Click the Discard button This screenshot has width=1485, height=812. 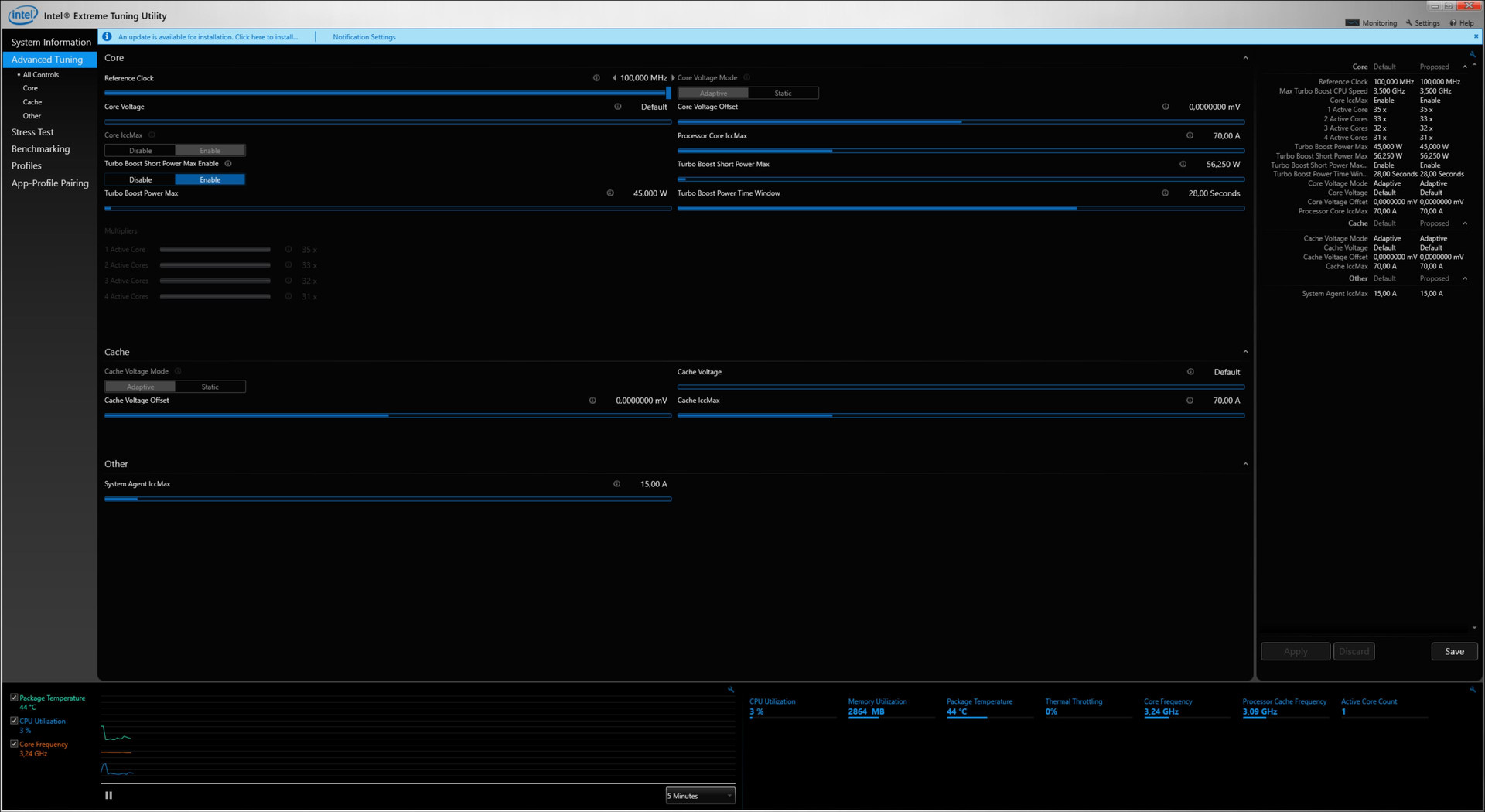(1354, 651)
